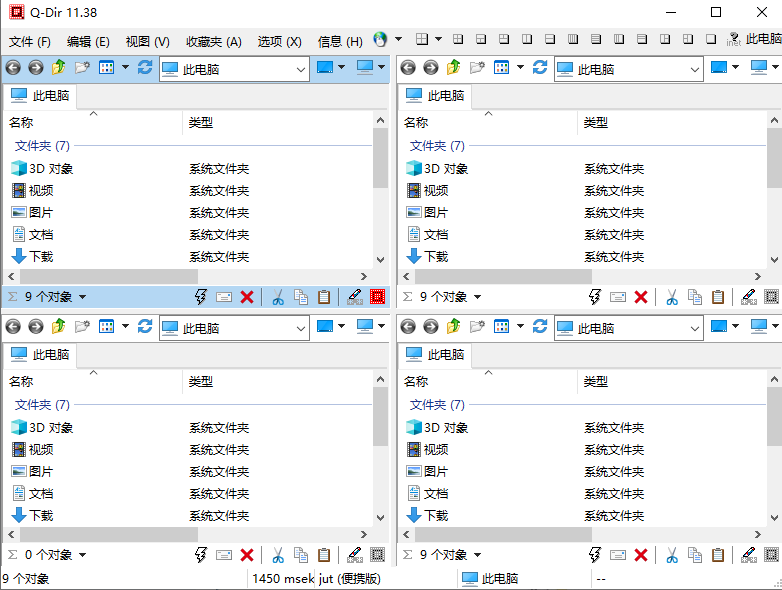Click the rename pencil icon in bottom-left pane

pyautogui.click(x=355, y=555)
